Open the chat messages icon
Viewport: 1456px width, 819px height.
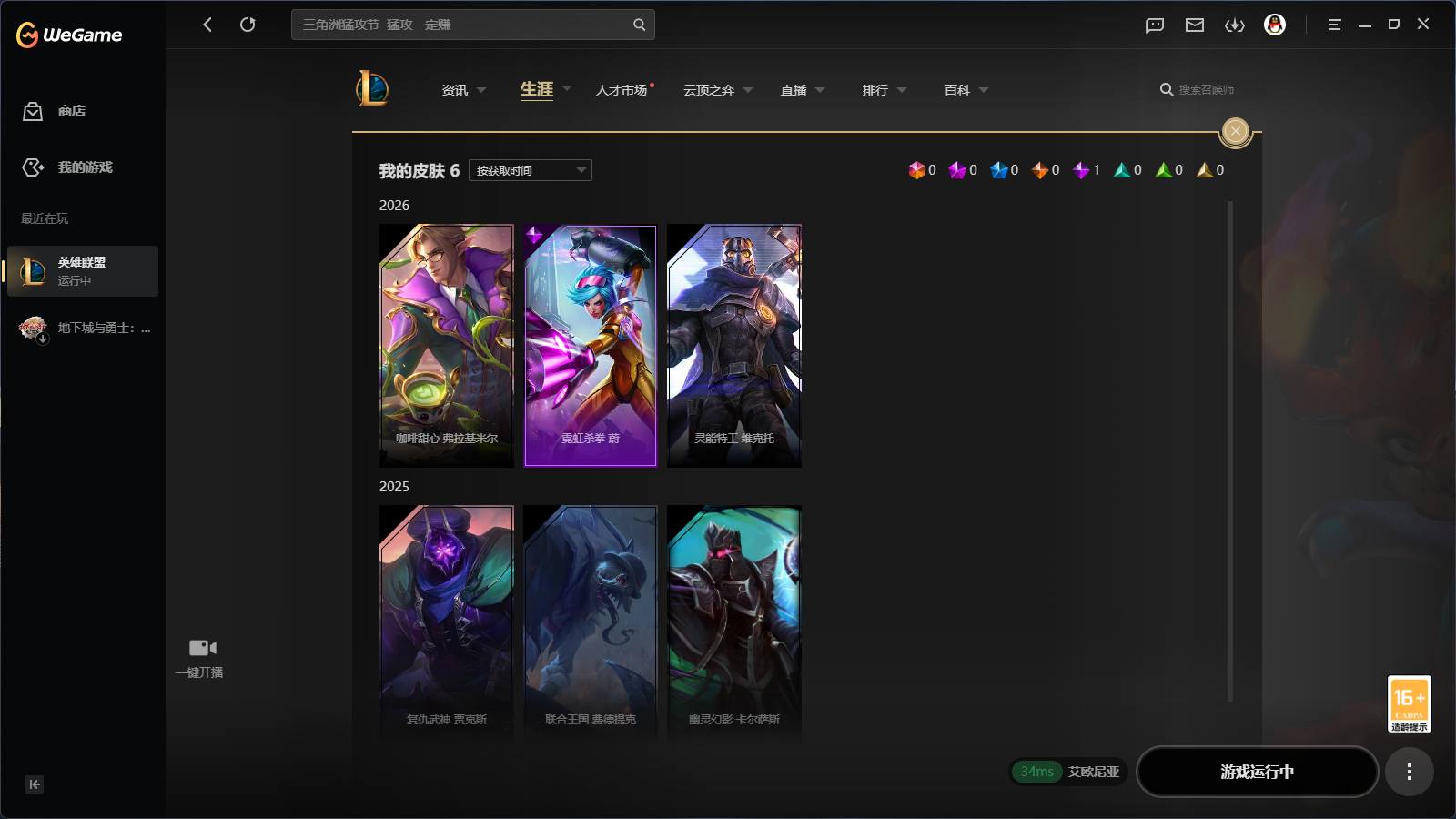tap(1155, 25)
